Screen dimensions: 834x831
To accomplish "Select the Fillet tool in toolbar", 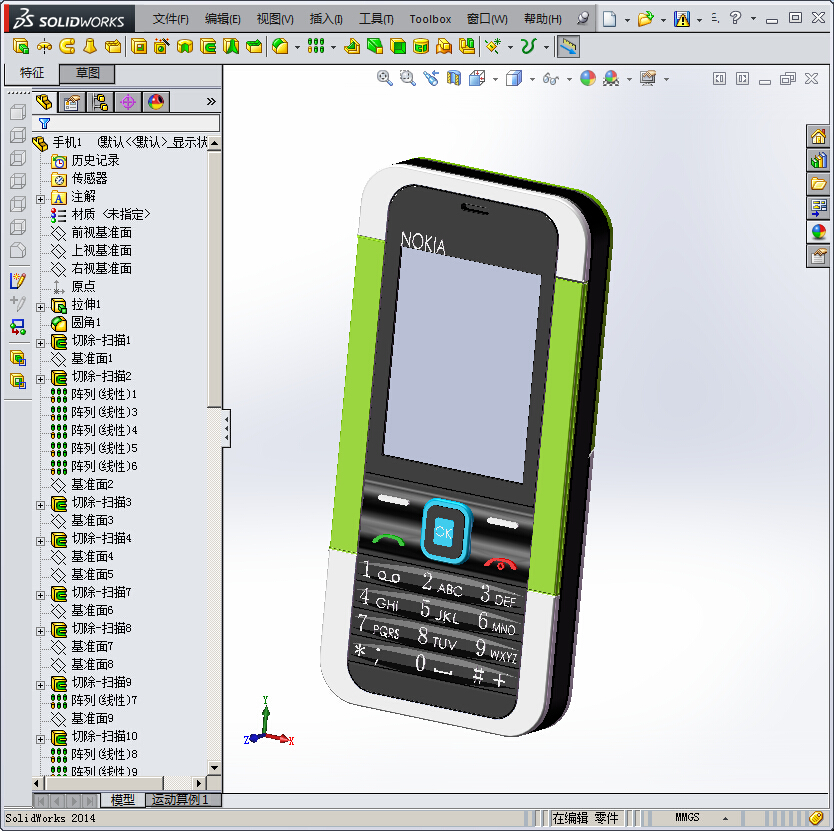I will [280, 47].
